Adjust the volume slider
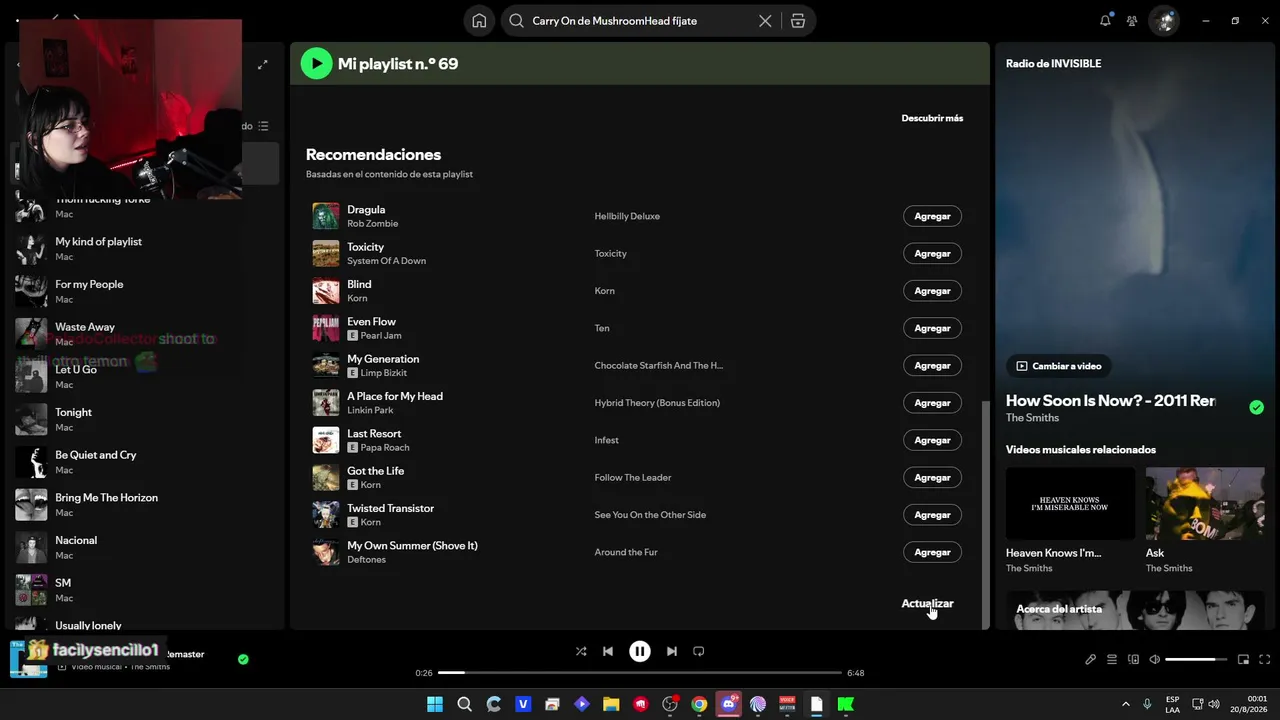This screenshot has width=1280, height=720. (x=1196, y=659)
